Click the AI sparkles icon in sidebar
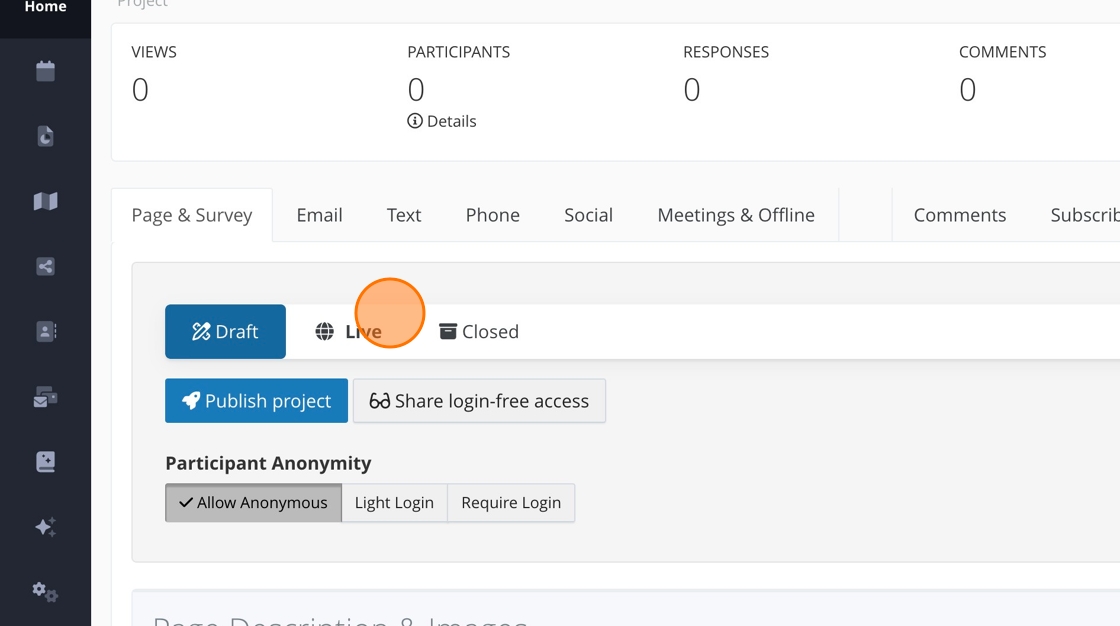Viewport: 1120px width, 626px height. point(45,527)
